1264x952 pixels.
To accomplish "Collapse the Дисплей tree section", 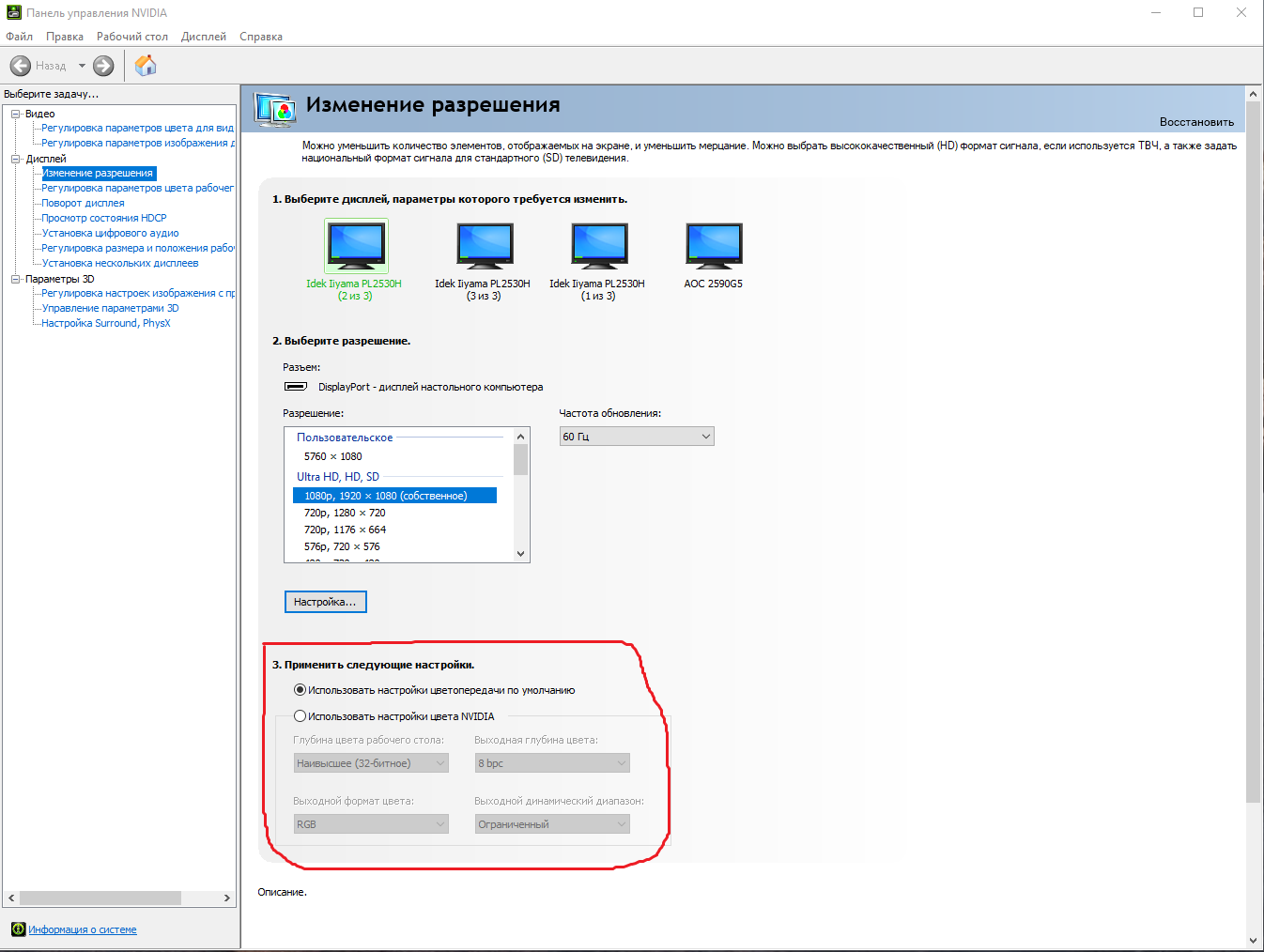I will point(15,158).
